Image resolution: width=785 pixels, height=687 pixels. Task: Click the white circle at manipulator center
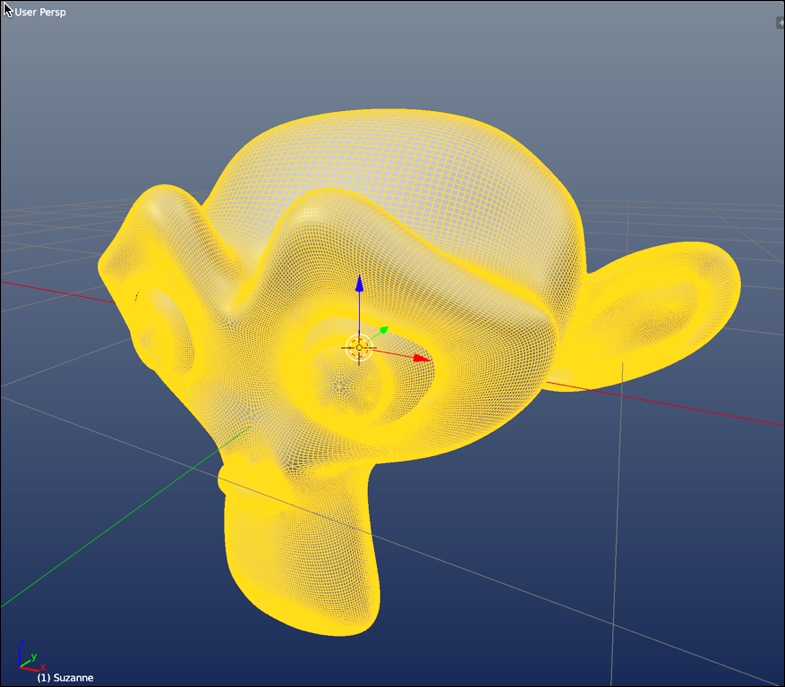click(x=359, y=348)
